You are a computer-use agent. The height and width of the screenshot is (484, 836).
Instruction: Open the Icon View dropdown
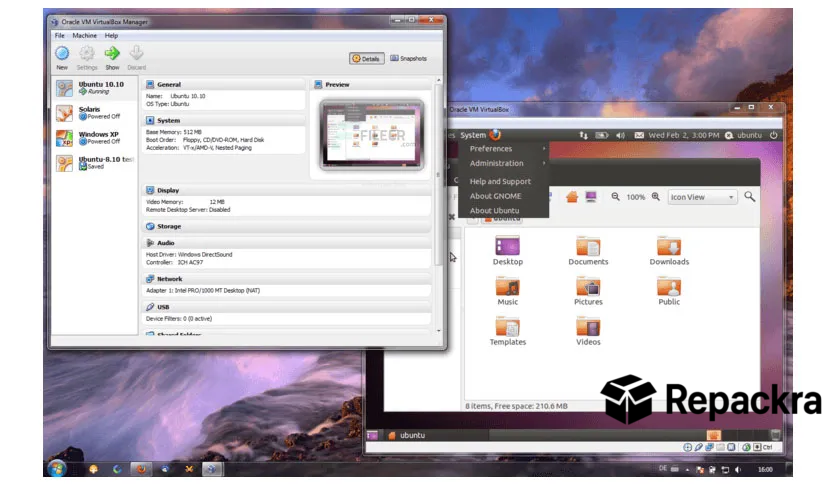702,197
